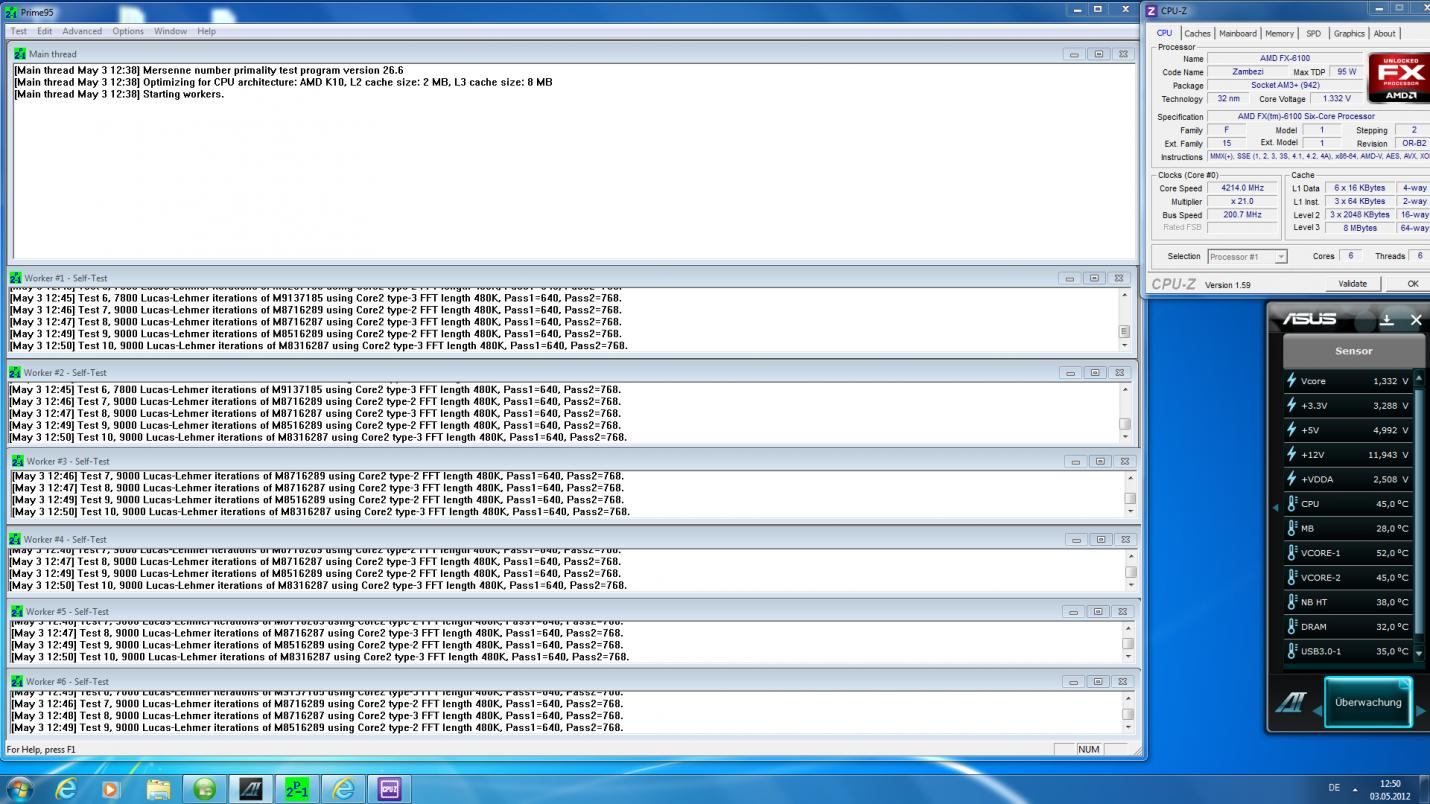This screenshot has width=1430, height=804.
Task: Click the scrollbar thumb of the Worker #3 window
Action: pos(1130,498)
